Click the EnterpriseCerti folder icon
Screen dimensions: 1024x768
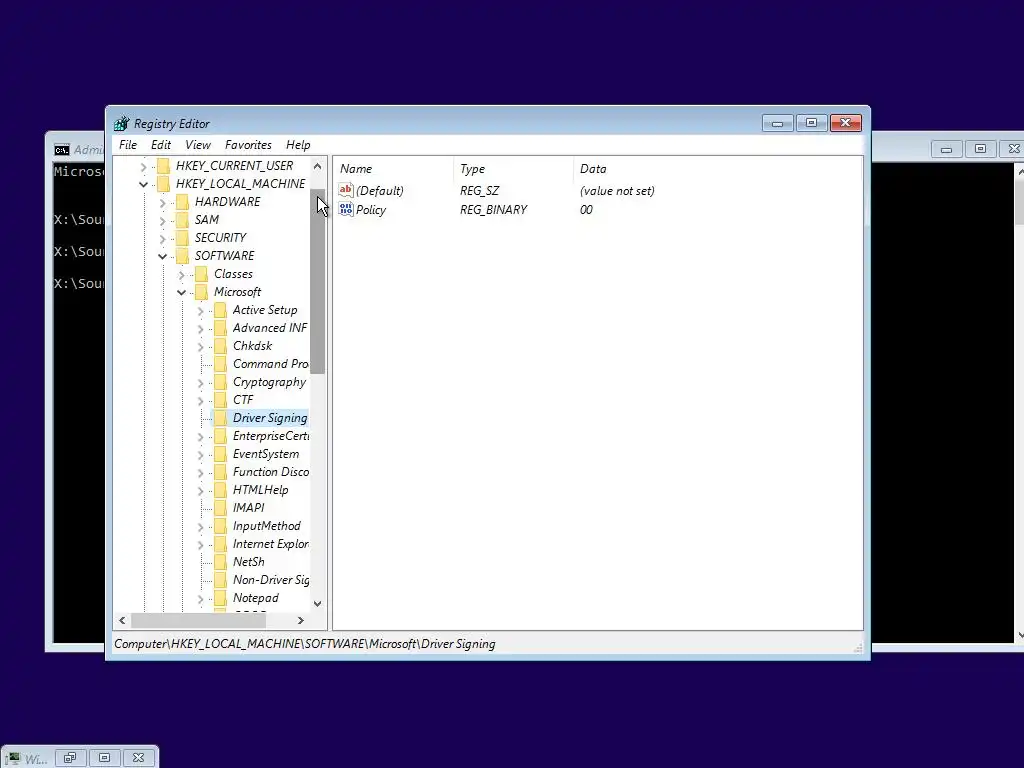pos(221,436)
